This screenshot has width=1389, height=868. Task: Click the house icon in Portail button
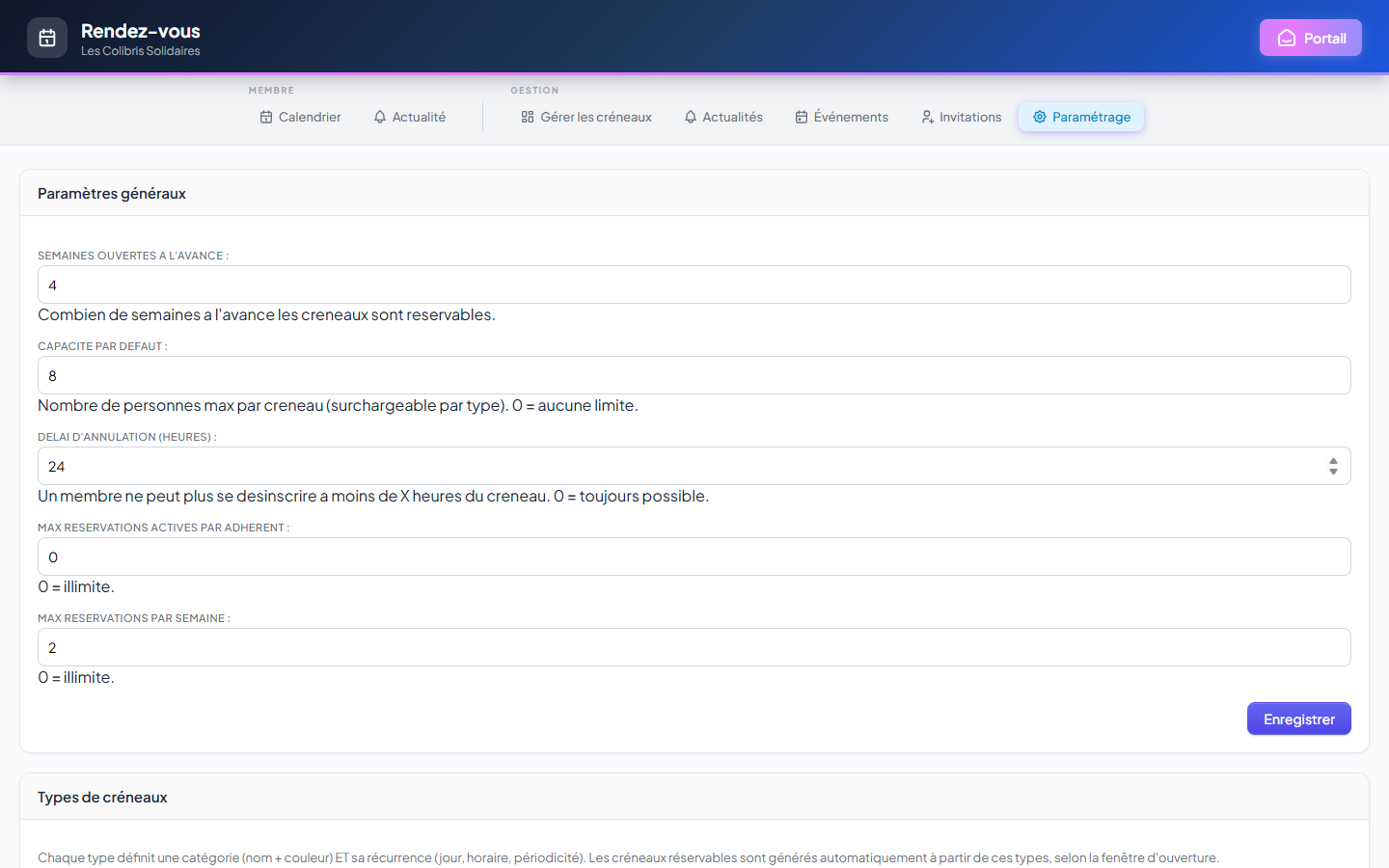pos(1287,38)
